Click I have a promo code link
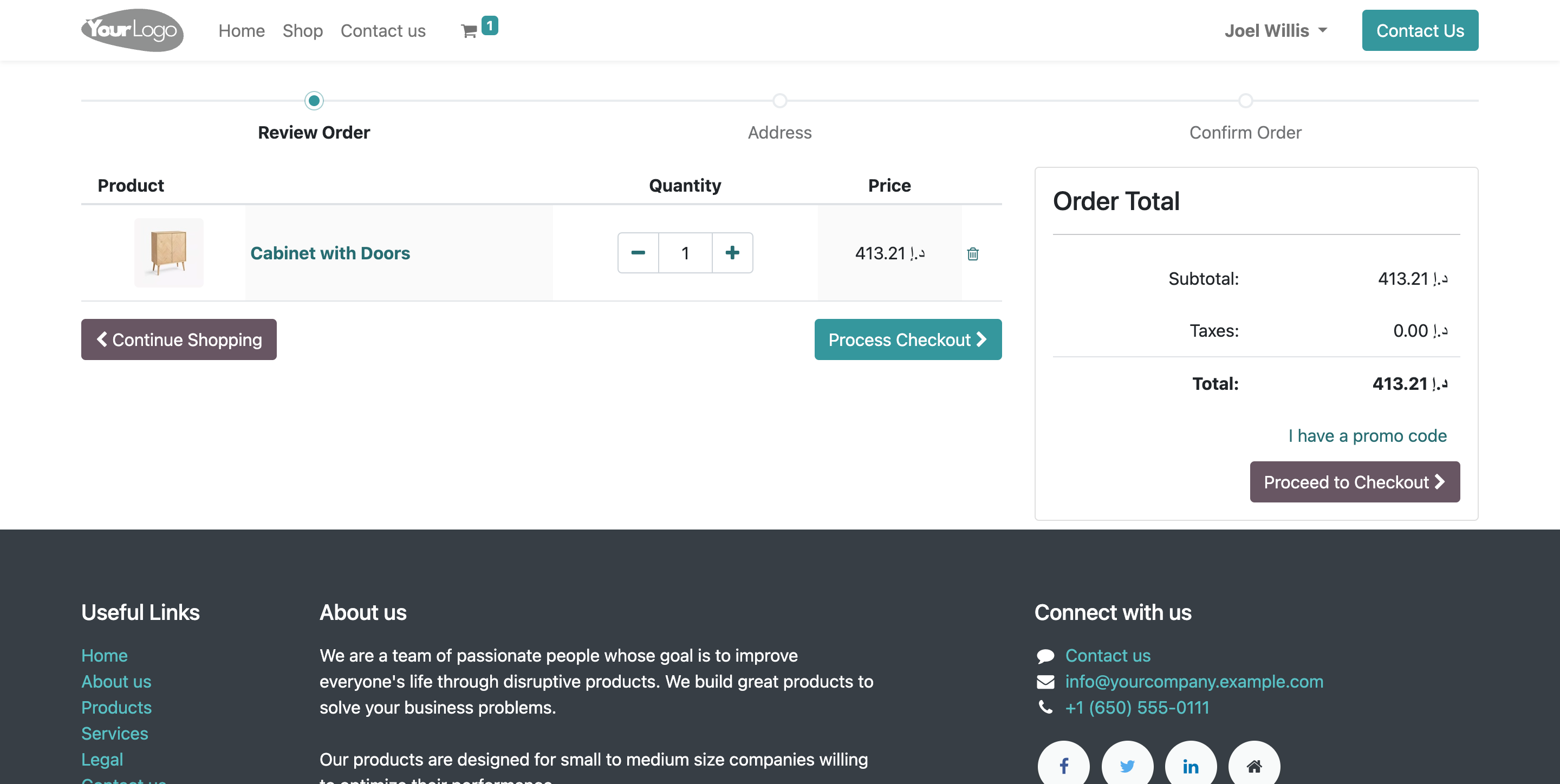The height and width of the screenshot is (784, 1560). pos(1367,436)
